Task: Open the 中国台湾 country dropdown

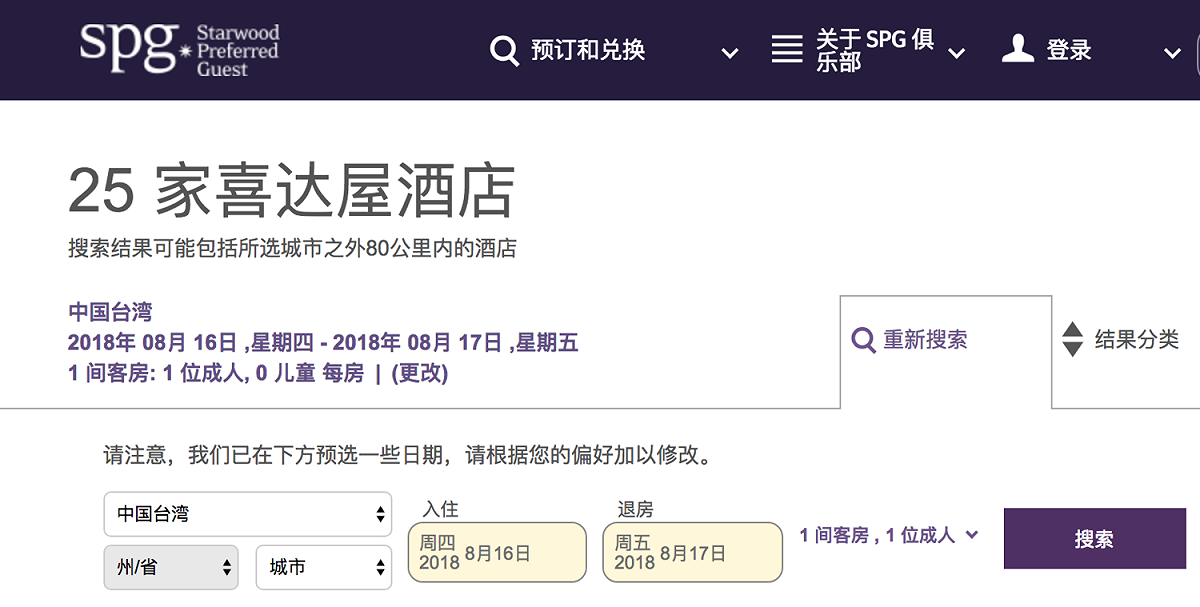Action: tap(248, 514)
